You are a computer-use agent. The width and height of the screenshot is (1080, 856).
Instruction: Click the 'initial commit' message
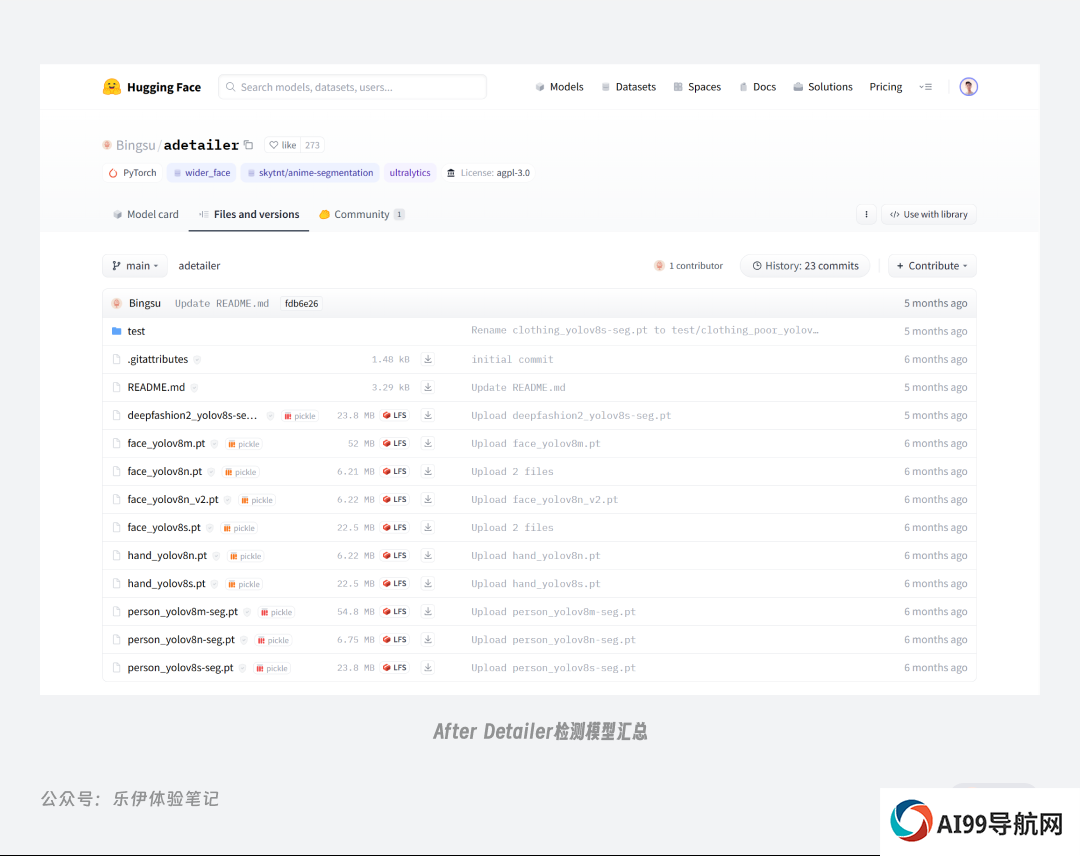pos(512,359)
